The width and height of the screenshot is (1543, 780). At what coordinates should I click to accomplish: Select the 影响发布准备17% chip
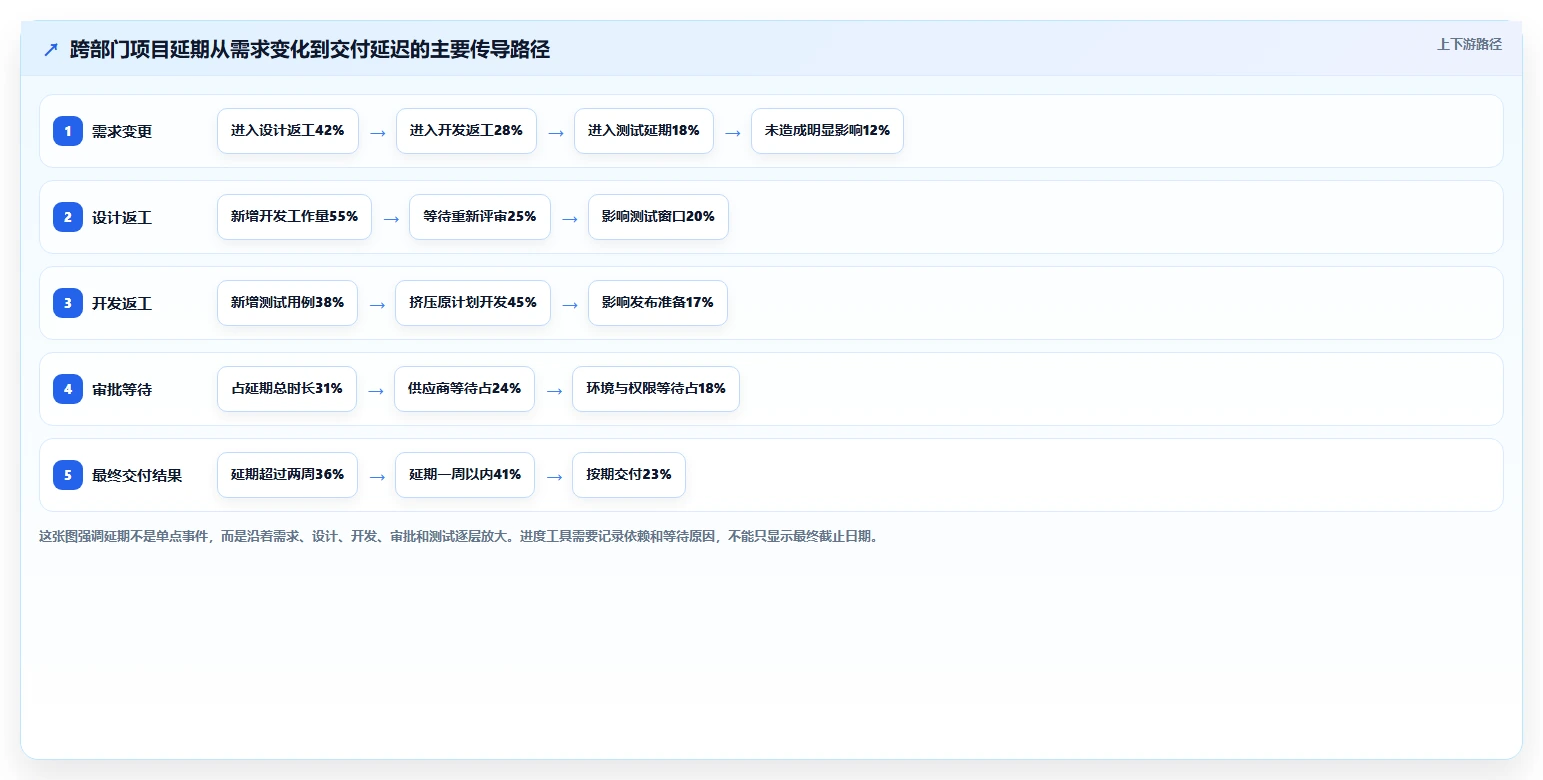(x=658, y=303)
